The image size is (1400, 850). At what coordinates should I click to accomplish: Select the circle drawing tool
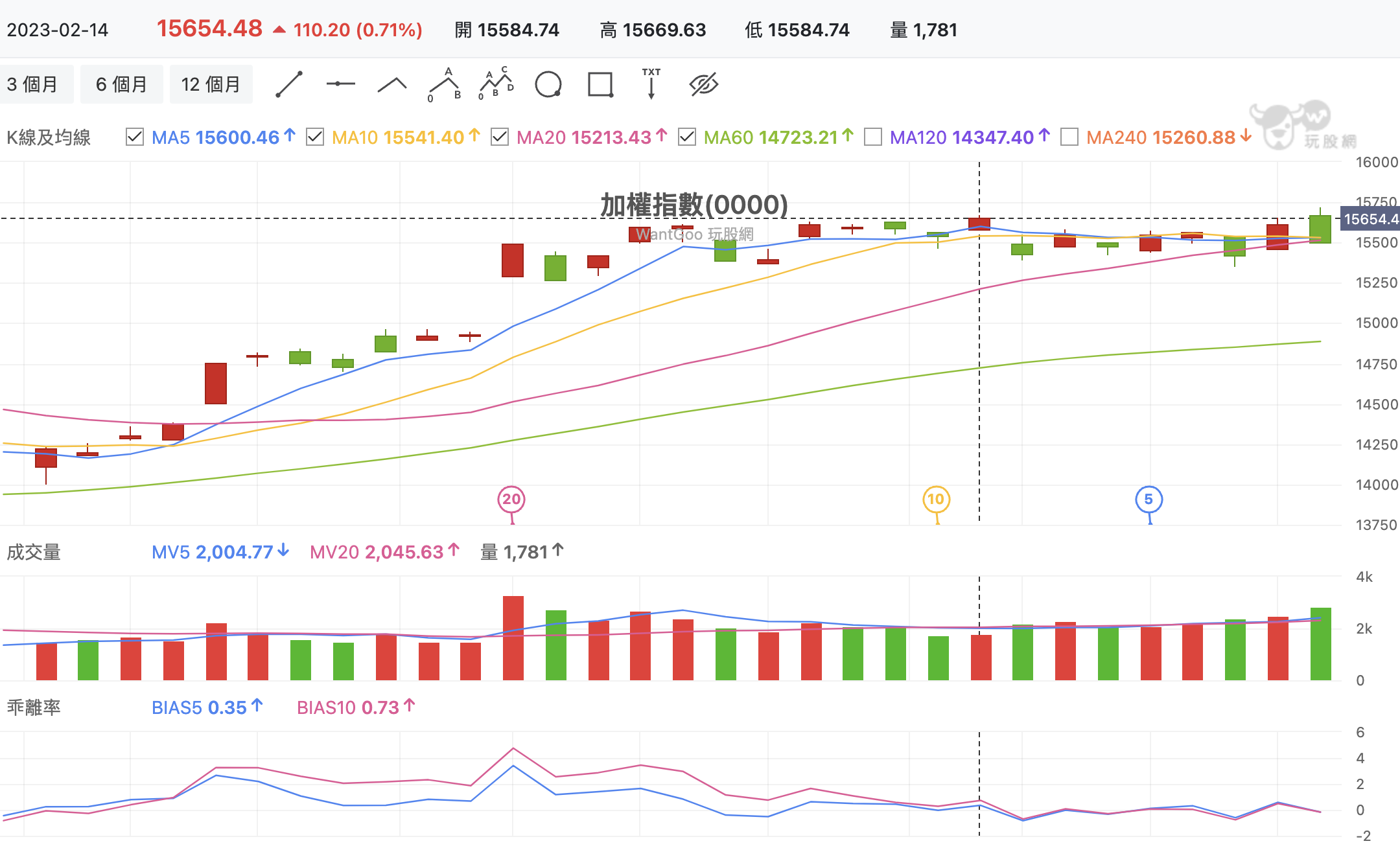point(548,85)
